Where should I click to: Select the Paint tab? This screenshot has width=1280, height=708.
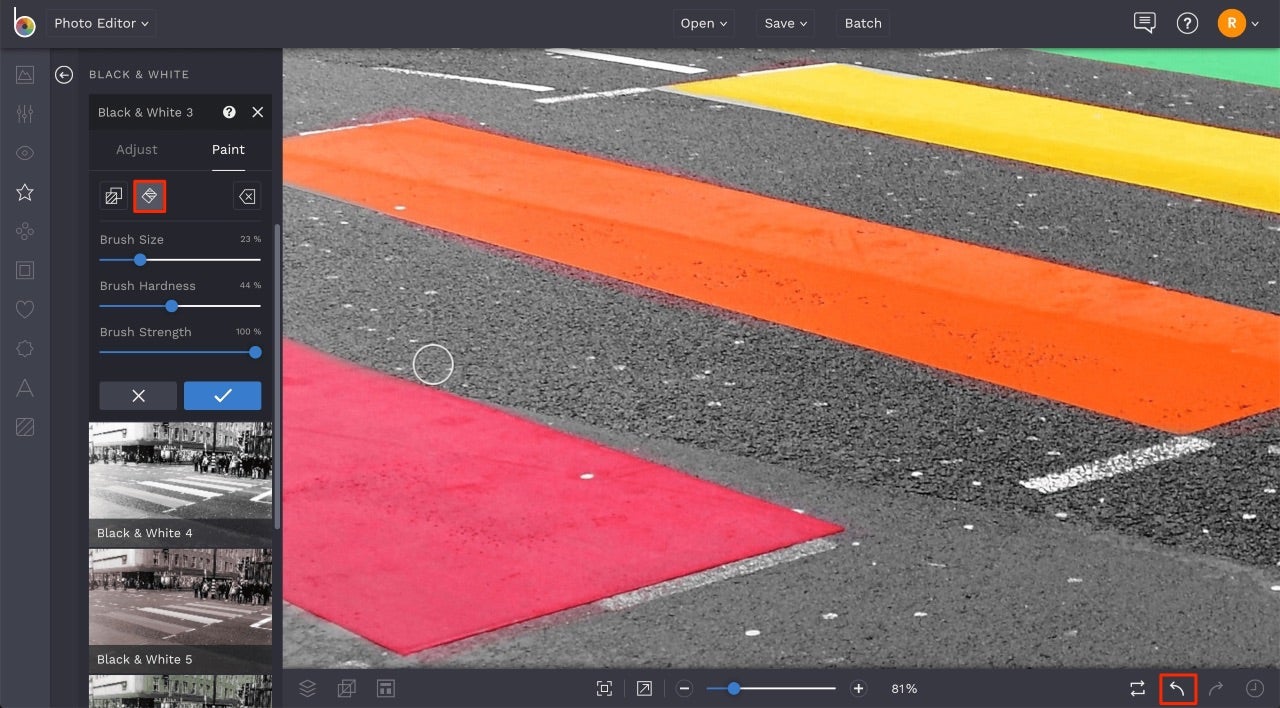click(228, 149)
